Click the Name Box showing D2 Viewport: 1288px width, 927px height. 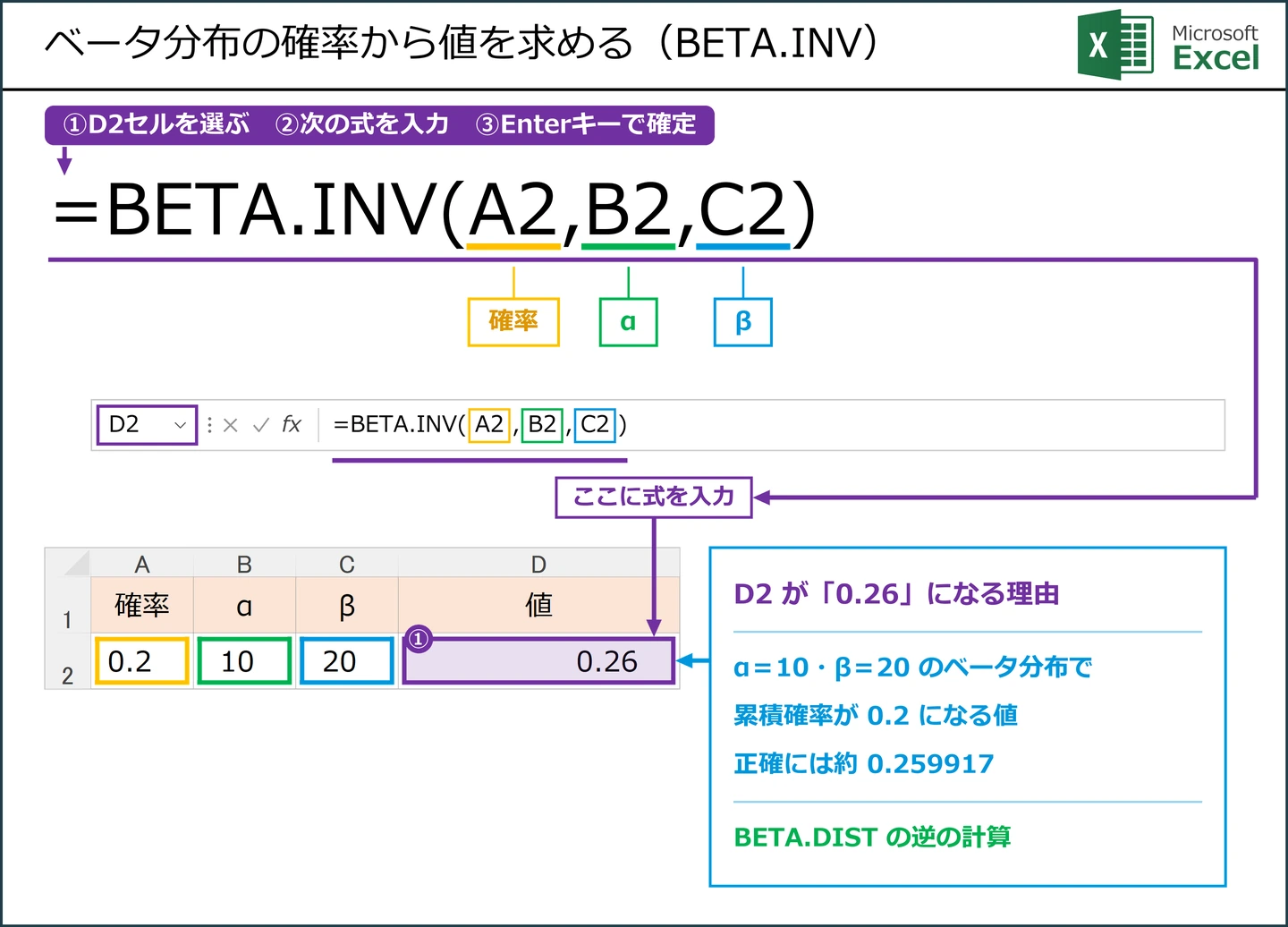[x=147, y=424]
